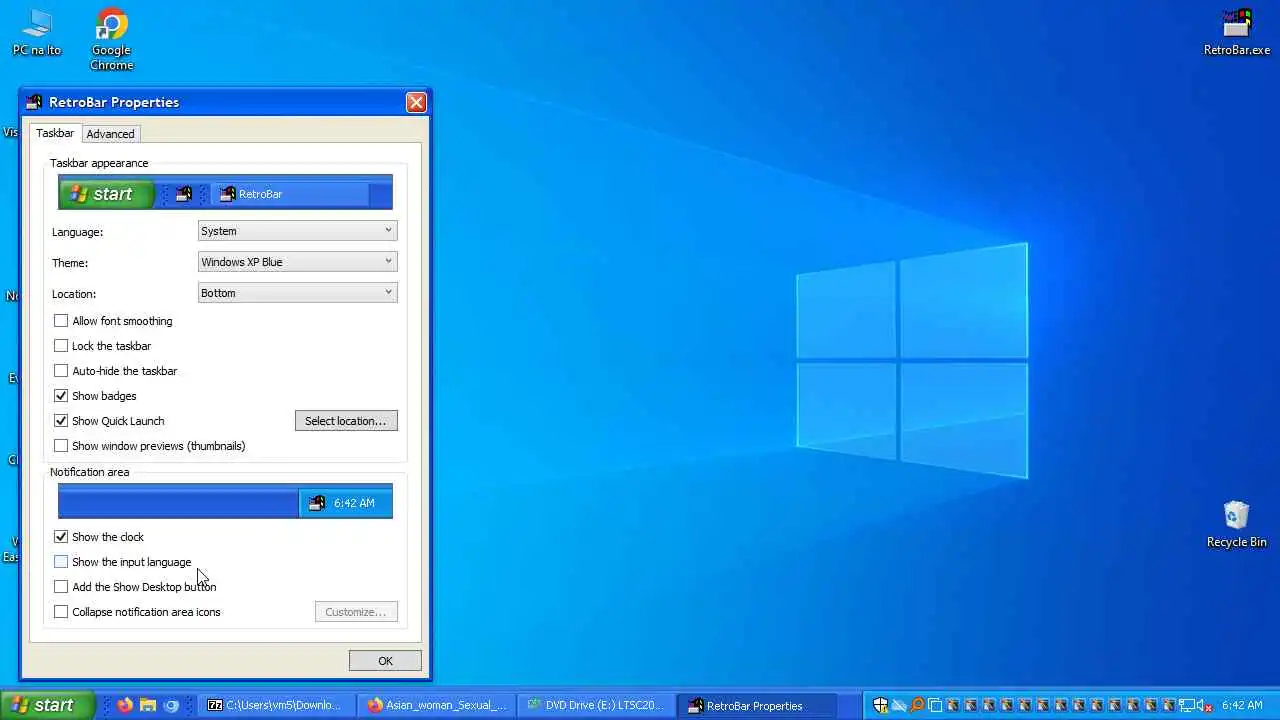This screenshot has height=720, width=1280.
Task: Open the PC na Ito desktop icon
Action: (36, 32)
